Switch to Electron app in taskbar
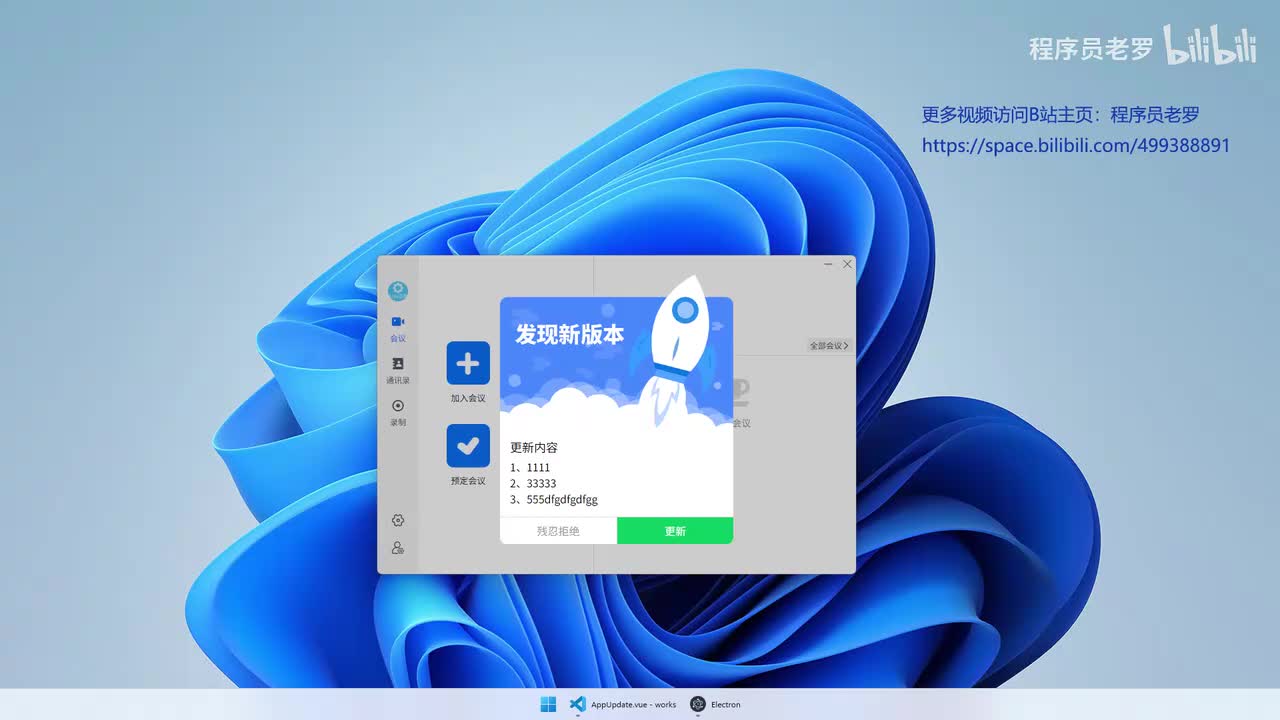 coord(716,704)
